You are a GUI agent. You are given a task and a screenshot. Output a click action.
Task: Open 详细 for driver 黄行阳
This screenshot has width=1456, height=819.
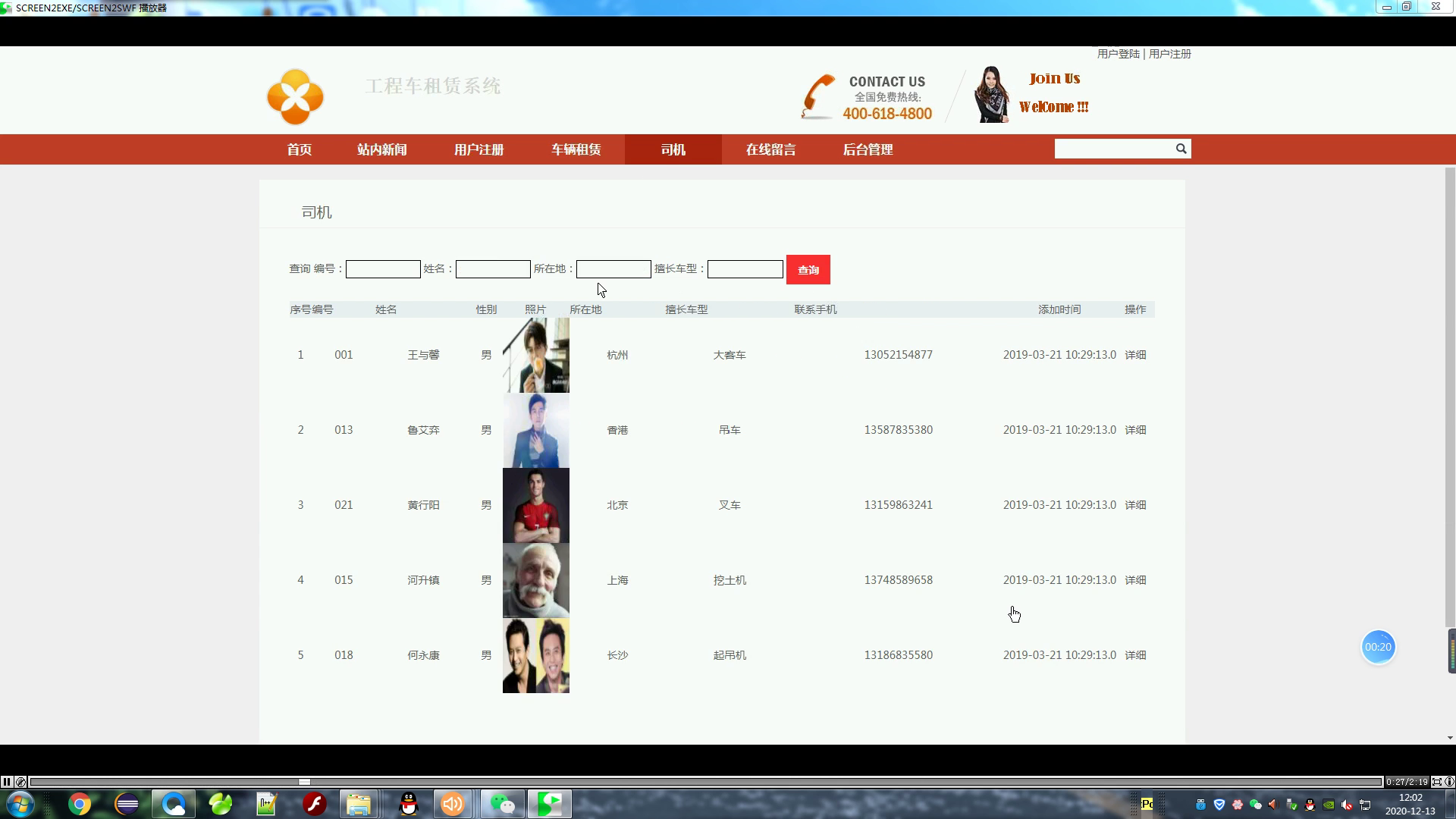click(1135, 505)
